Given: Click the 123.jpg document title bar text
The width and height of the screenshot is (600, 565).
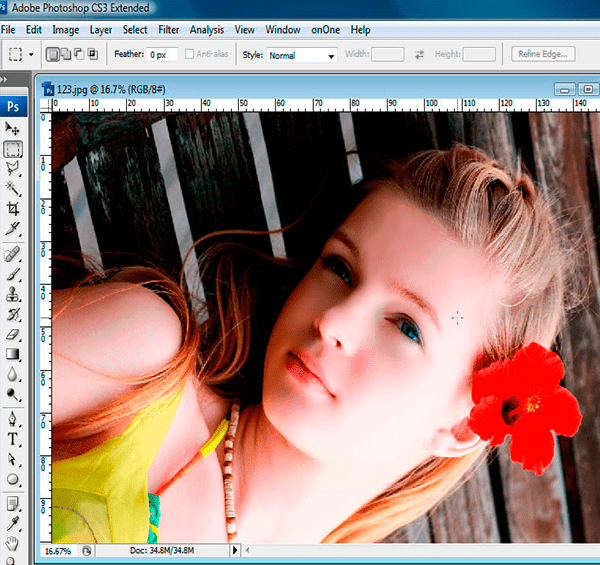Looking at the screenshot, I should 111,90.
